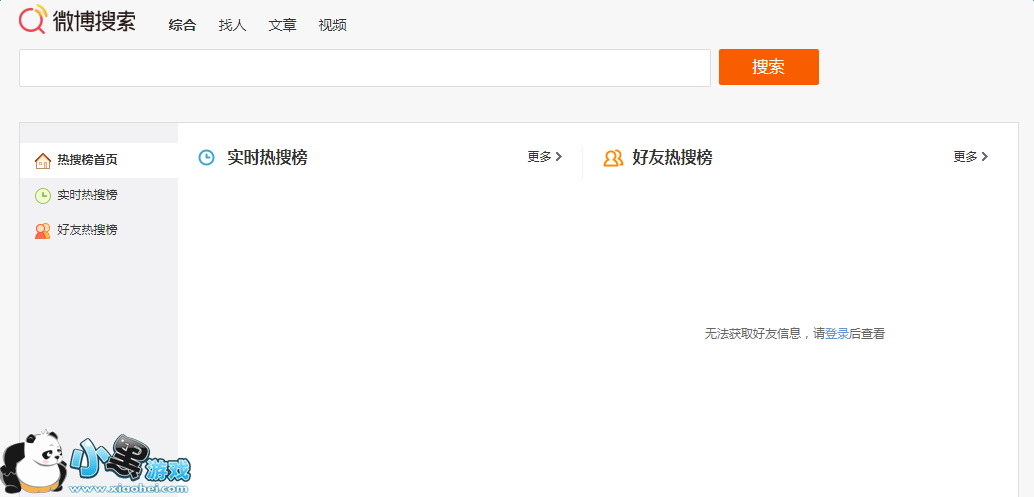1034x497 pixels.
Task: Focus the Weibo search input field
Action: [364, 68]
